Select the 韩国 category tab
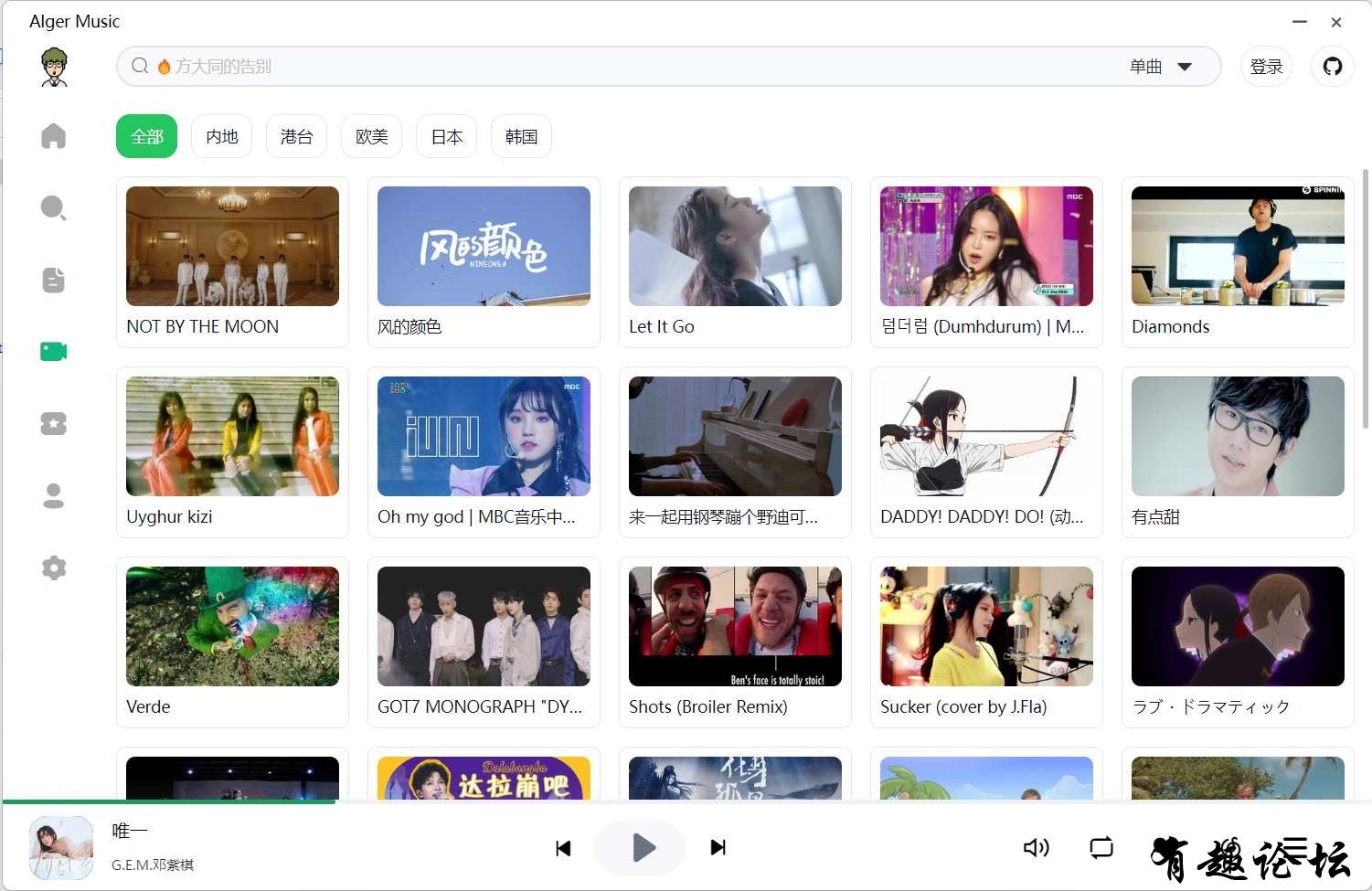The height and width of the screenshot is (891, 1372). 521,136
